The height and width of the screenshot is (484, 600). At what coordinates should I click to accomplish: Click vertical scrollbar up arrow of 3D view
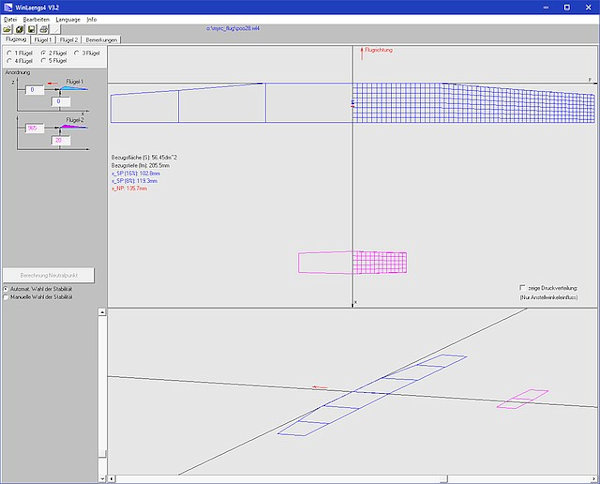pos(102,312)
